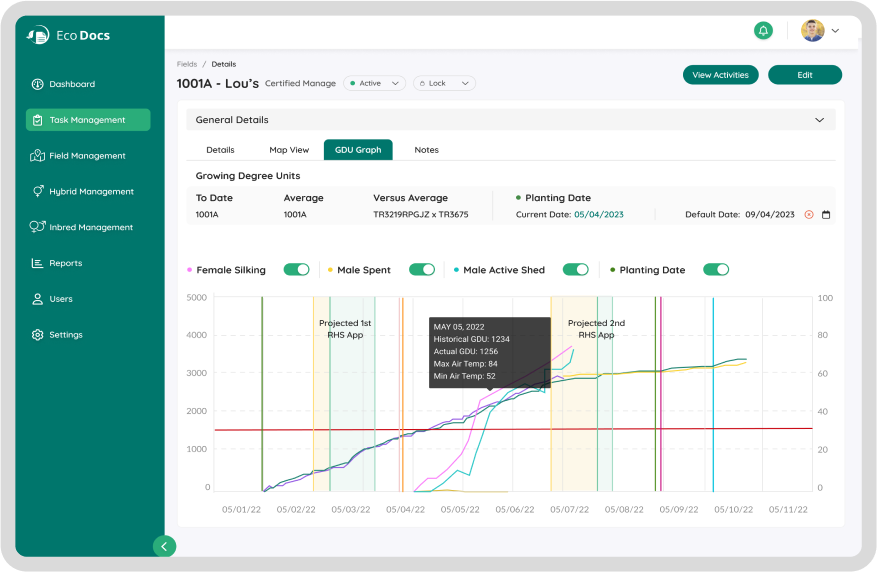
Task: Switch the Planting Date toggle
Action: 716,270
